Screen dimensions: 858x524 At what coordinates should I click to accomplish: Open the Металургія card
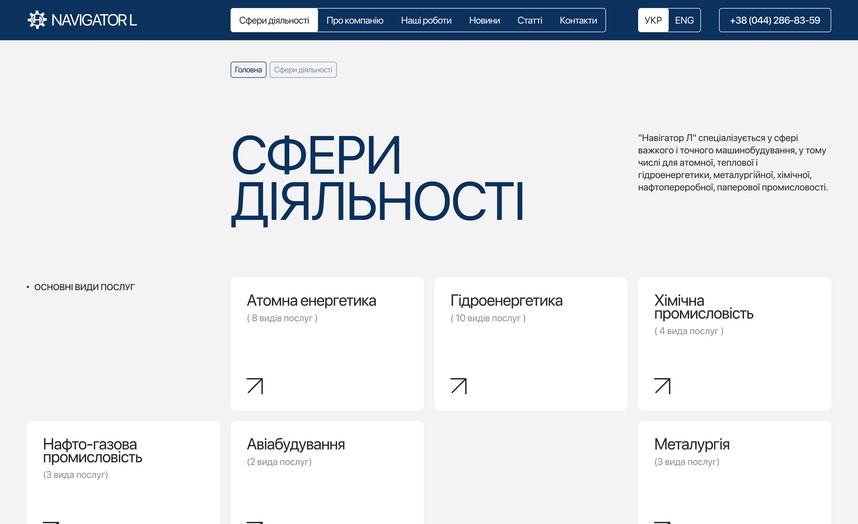pyautogui.click(x=734, y=473)
